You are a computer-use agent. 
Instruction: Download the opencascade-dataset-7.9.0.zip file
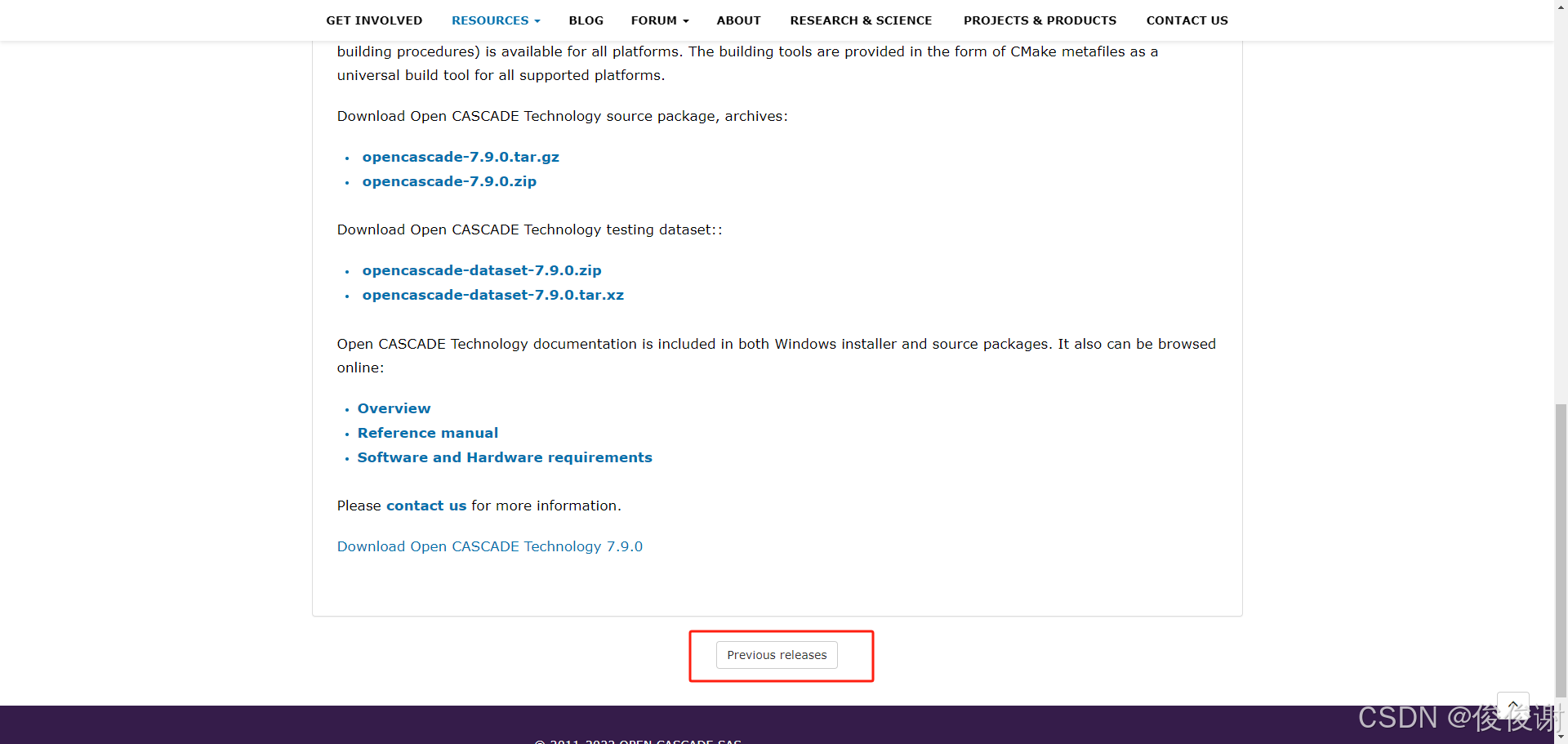point(481,270)
